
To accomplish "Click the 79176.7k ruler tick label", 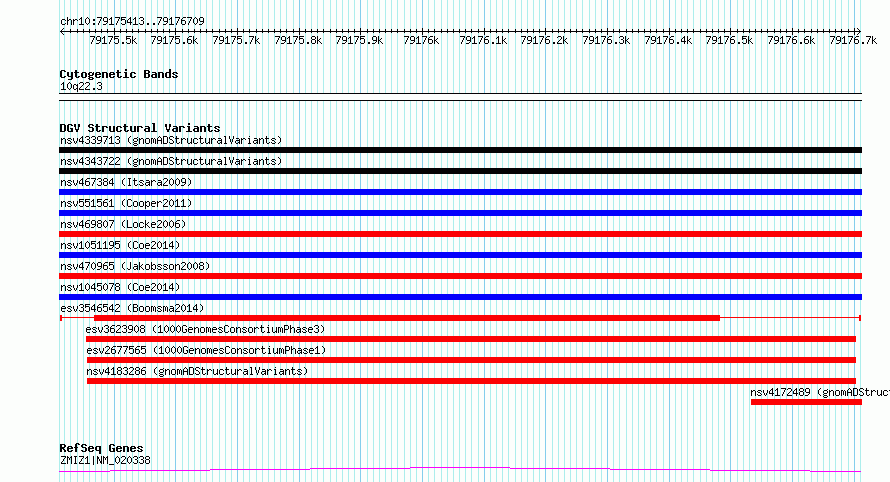I will pyautogui.click(x=853, y=40).
